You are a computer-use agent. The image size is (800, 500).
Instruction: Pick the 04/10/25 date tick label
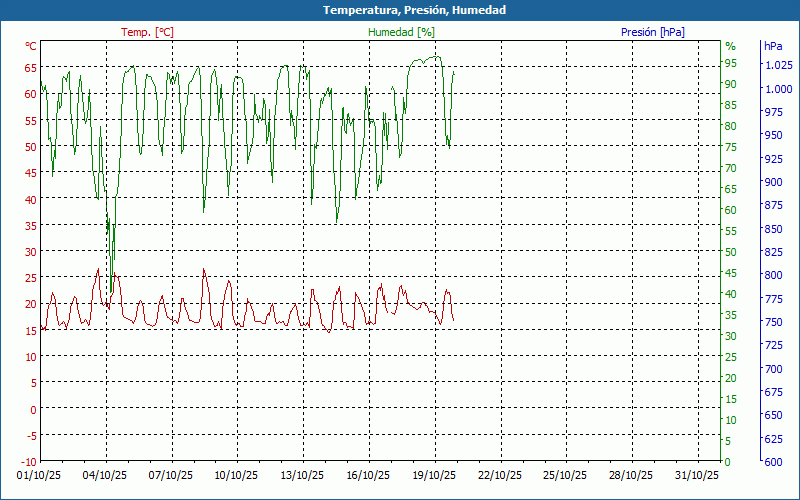coord(105,476)
